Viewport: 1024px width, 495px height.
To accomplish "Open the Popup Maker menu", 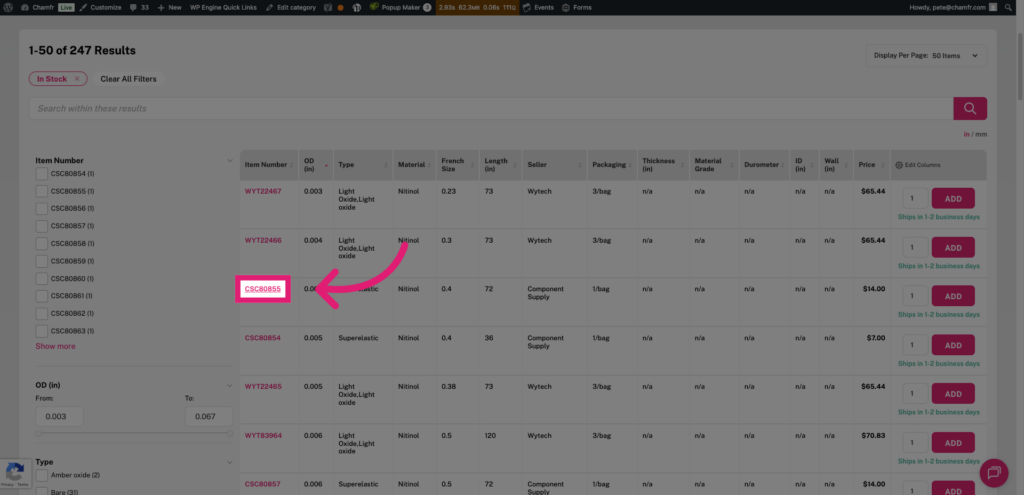I will tap(400, 7).
